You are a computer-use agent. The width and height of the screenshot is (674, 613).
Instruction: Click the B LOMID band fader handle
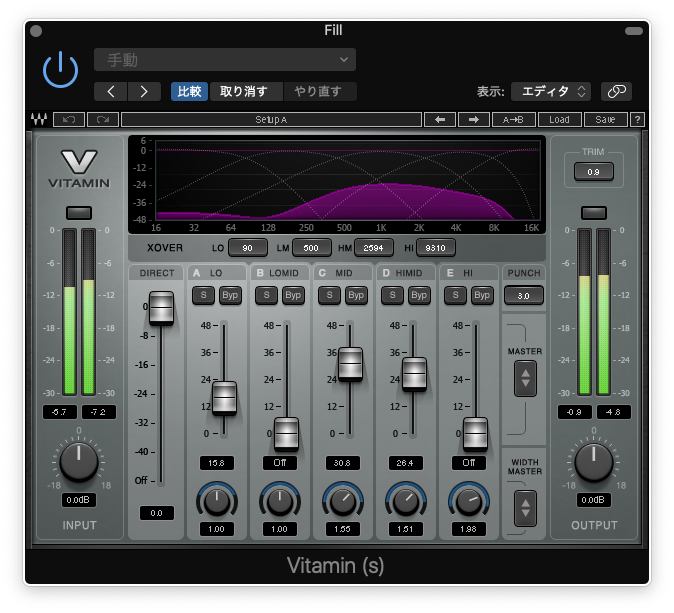[x=287, y=434]
